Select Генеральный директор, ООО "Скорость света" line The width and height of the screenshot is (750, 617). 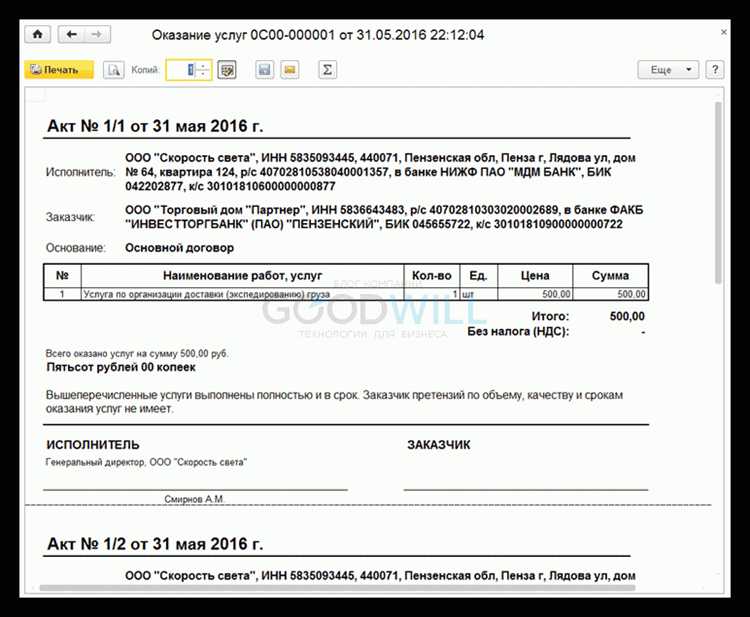point(146,462)
